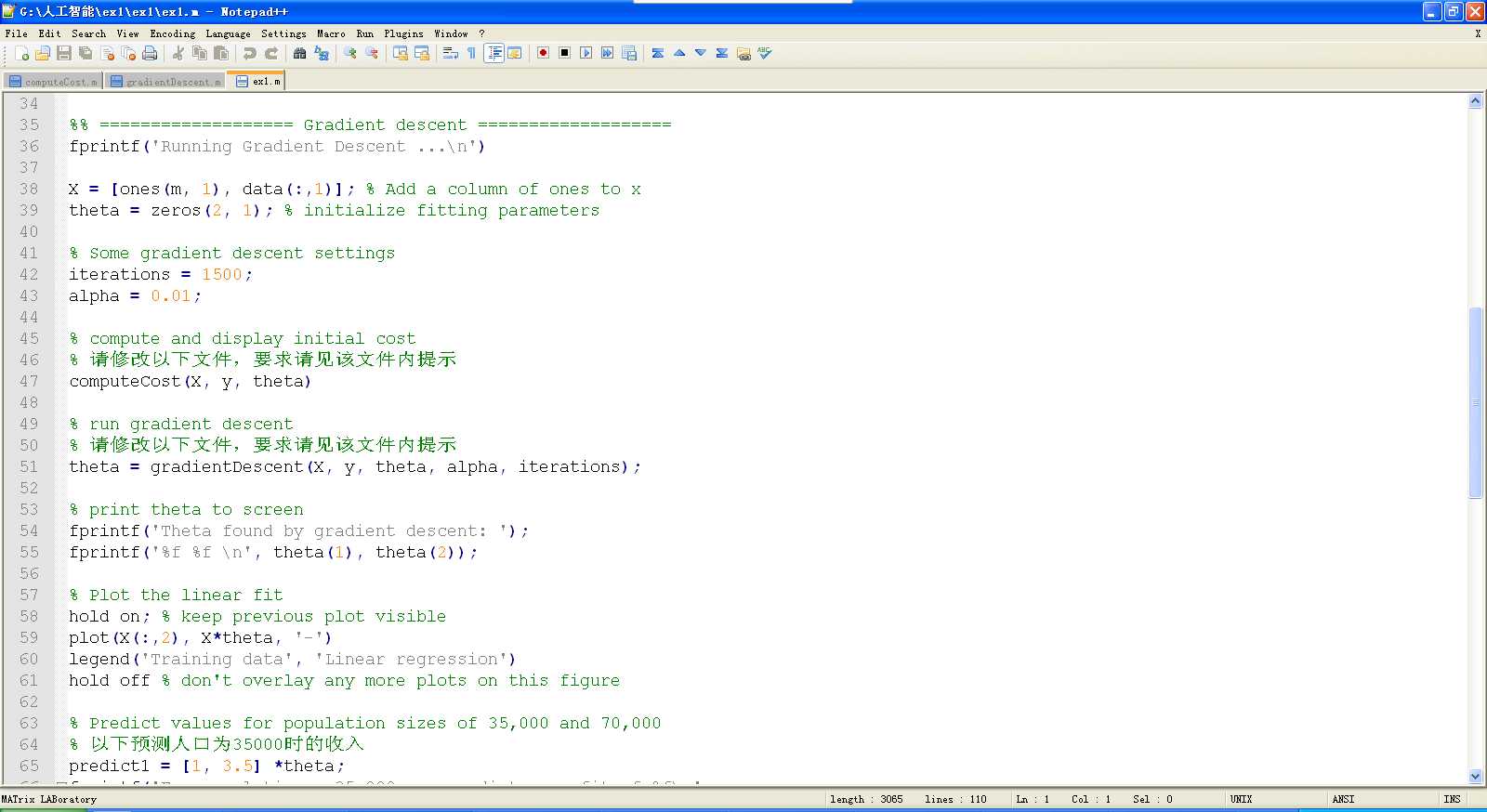Toggle word wrap
The image size is (1487, 812).
(x=450, y=53)
